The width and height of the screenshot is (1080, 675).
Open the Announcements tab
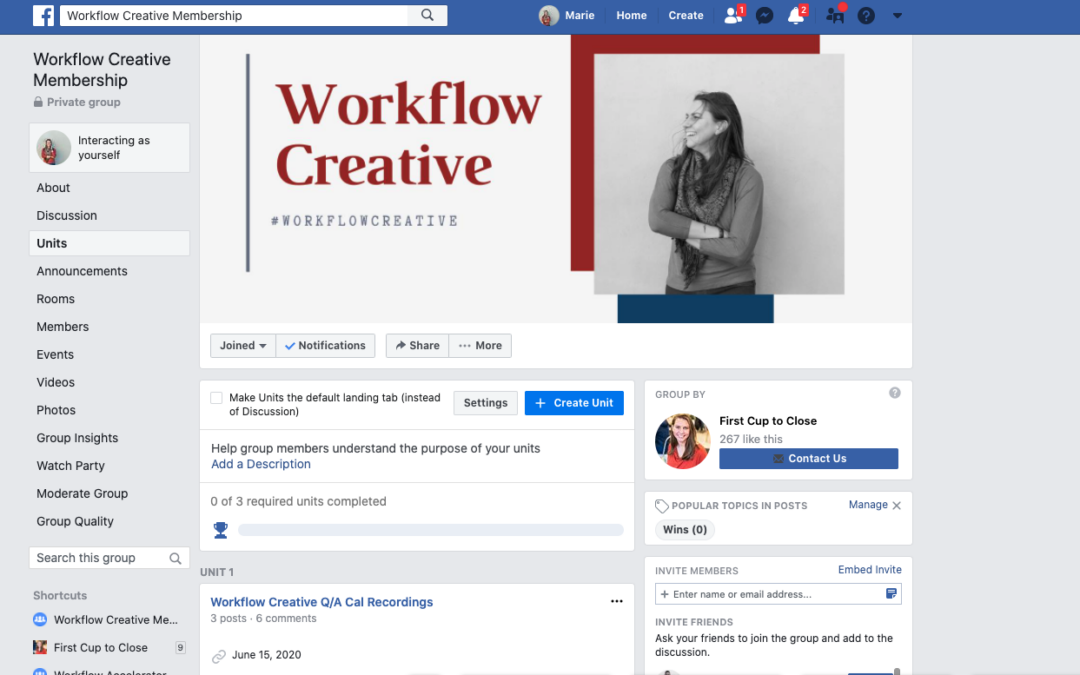click(x=82, y=271)
